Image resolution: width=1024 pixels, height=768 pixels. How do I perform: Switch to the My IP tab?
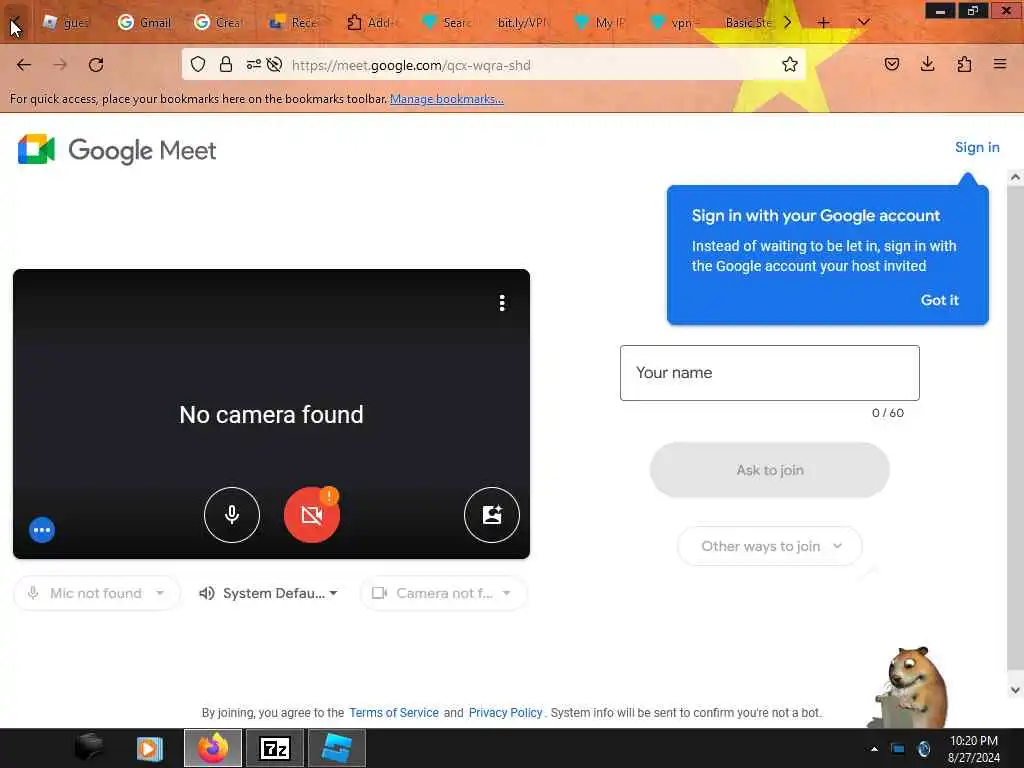click(599, 22)
